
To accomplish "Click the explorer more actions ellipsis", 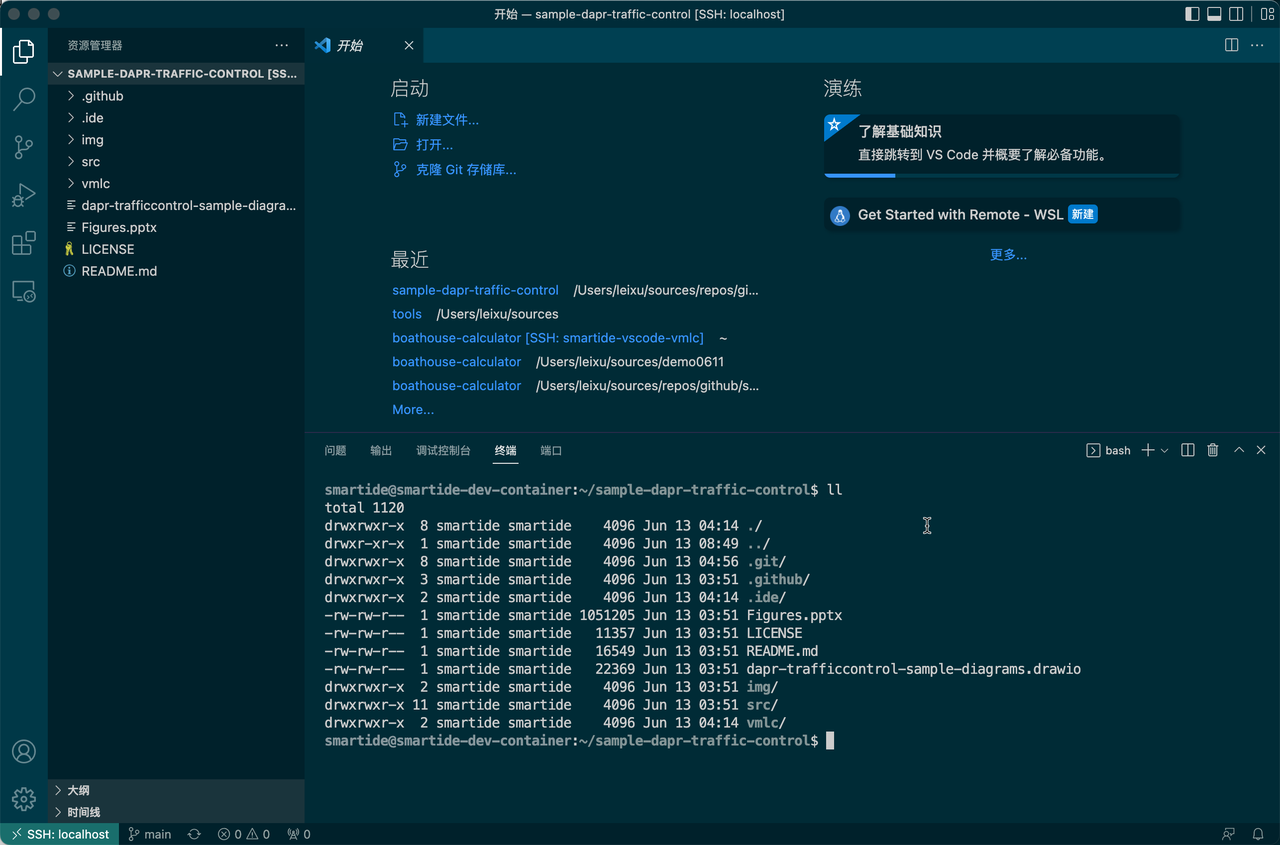I will coord(282,45).
